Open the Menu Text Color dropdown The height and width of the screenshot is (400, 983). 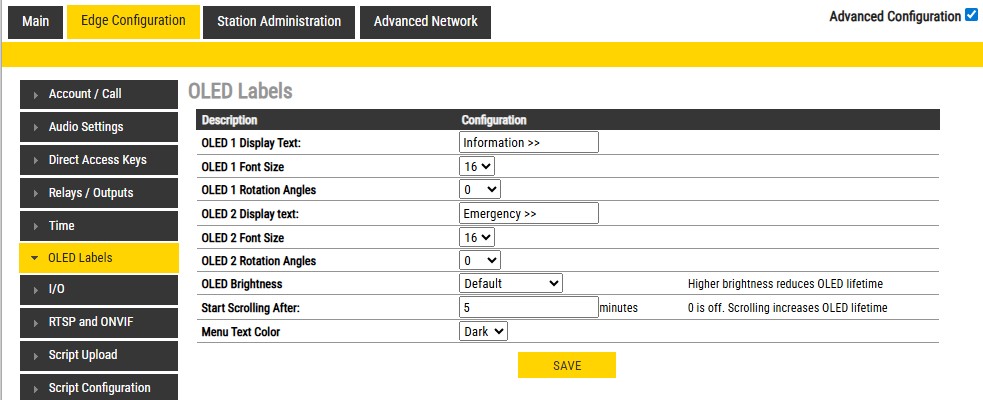pos(484,330)
